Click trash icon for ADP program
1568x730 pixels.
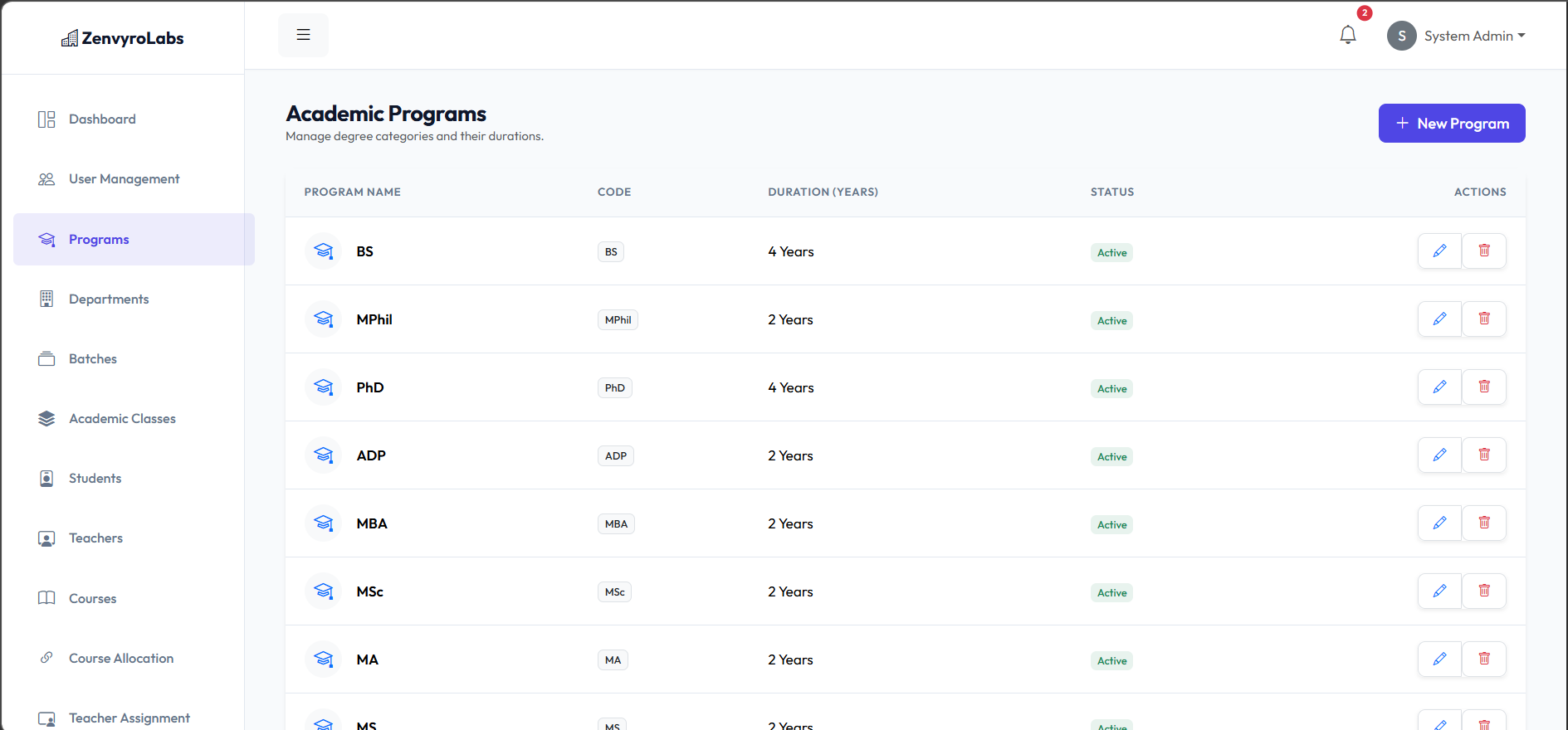pyautogui.click(x=1484, y=455)
